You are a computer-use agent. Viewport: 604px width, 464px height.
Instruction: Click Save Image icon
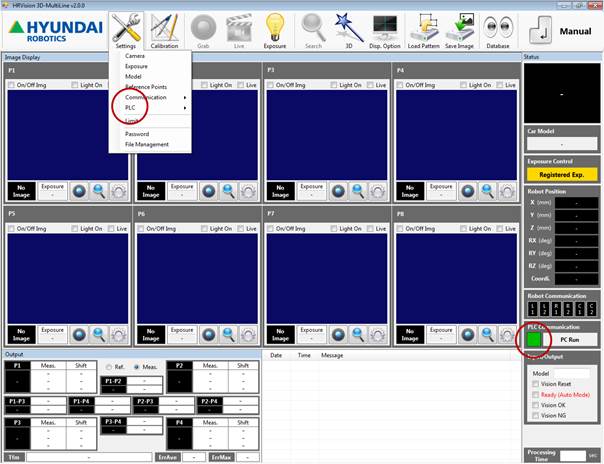(x=459, y=31)
